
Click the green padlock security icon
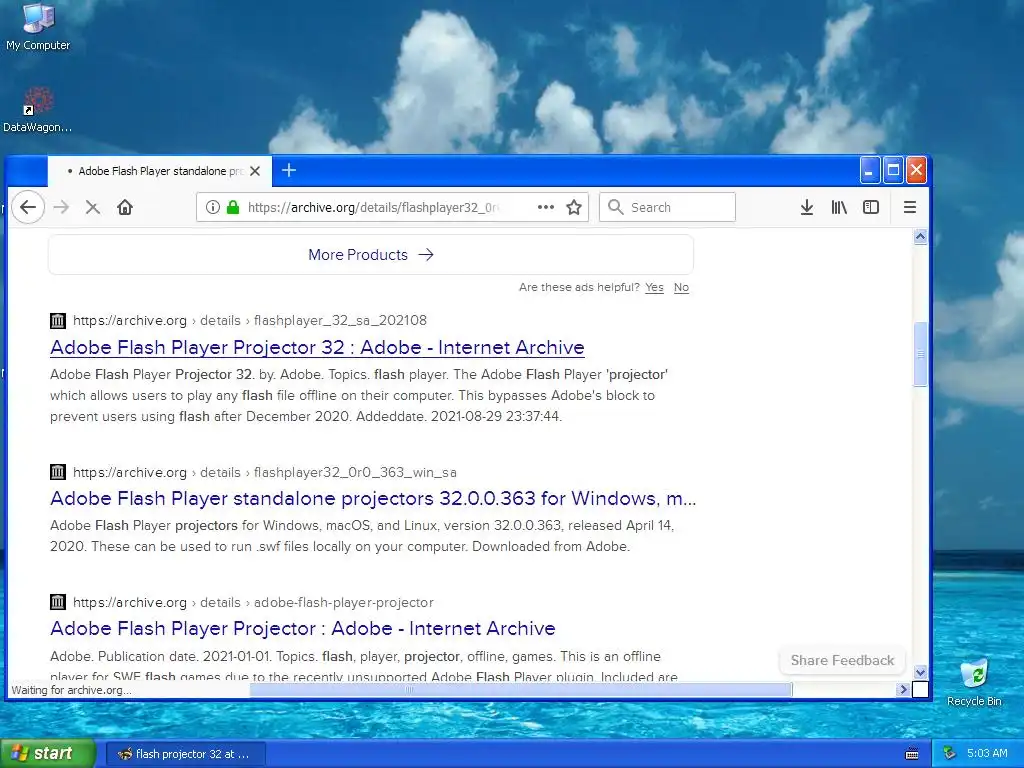[x=232, y=208]
